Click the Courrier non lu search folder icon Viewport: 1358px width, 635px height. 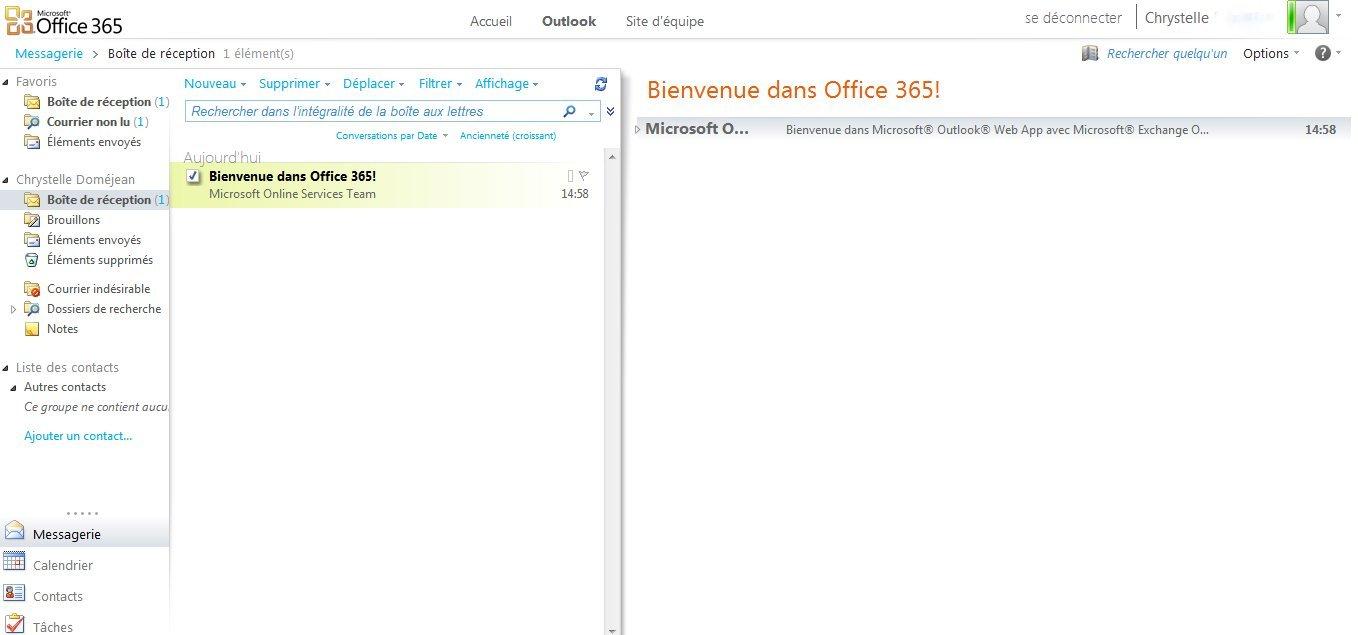pos(32,122)
